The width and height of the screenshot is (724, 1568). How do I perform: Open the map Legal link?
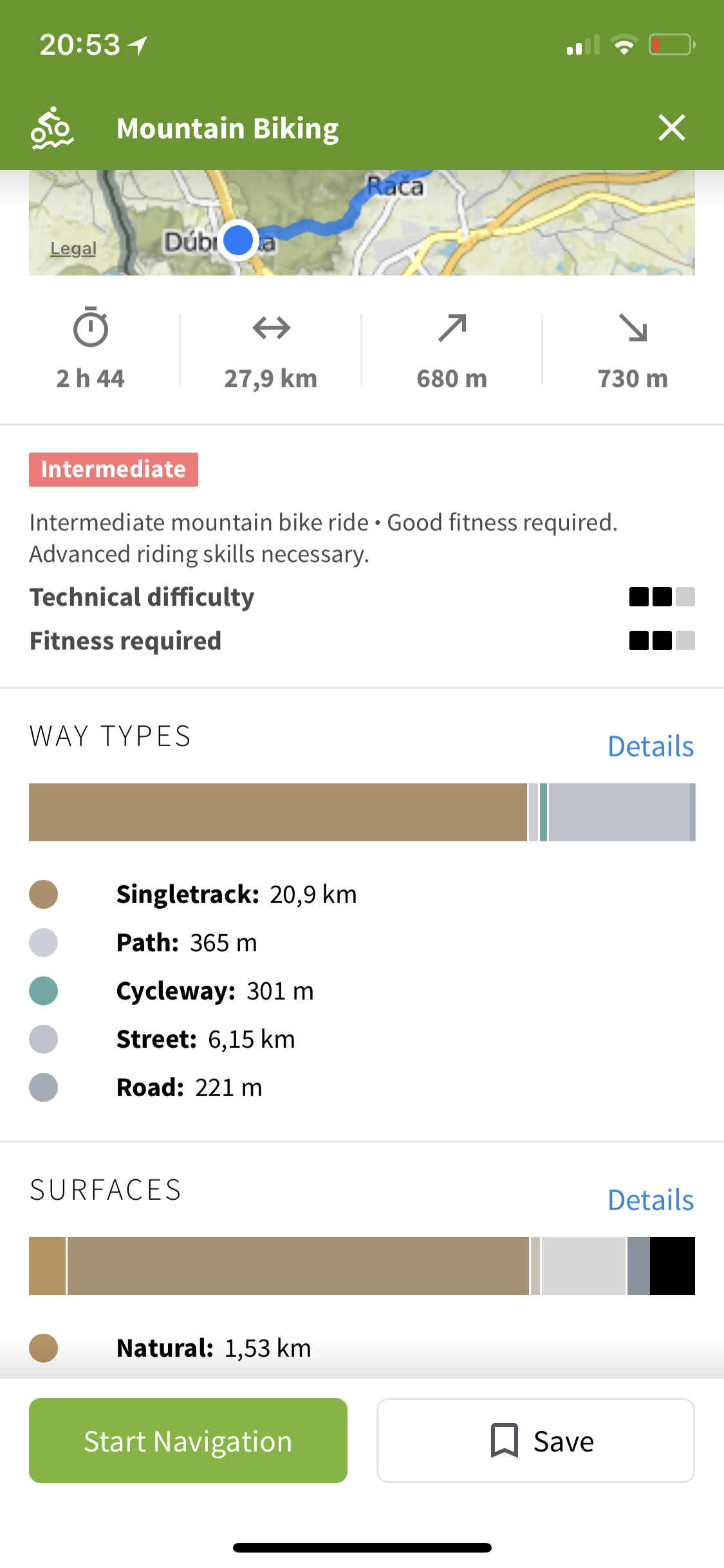[x=73, y=248]
